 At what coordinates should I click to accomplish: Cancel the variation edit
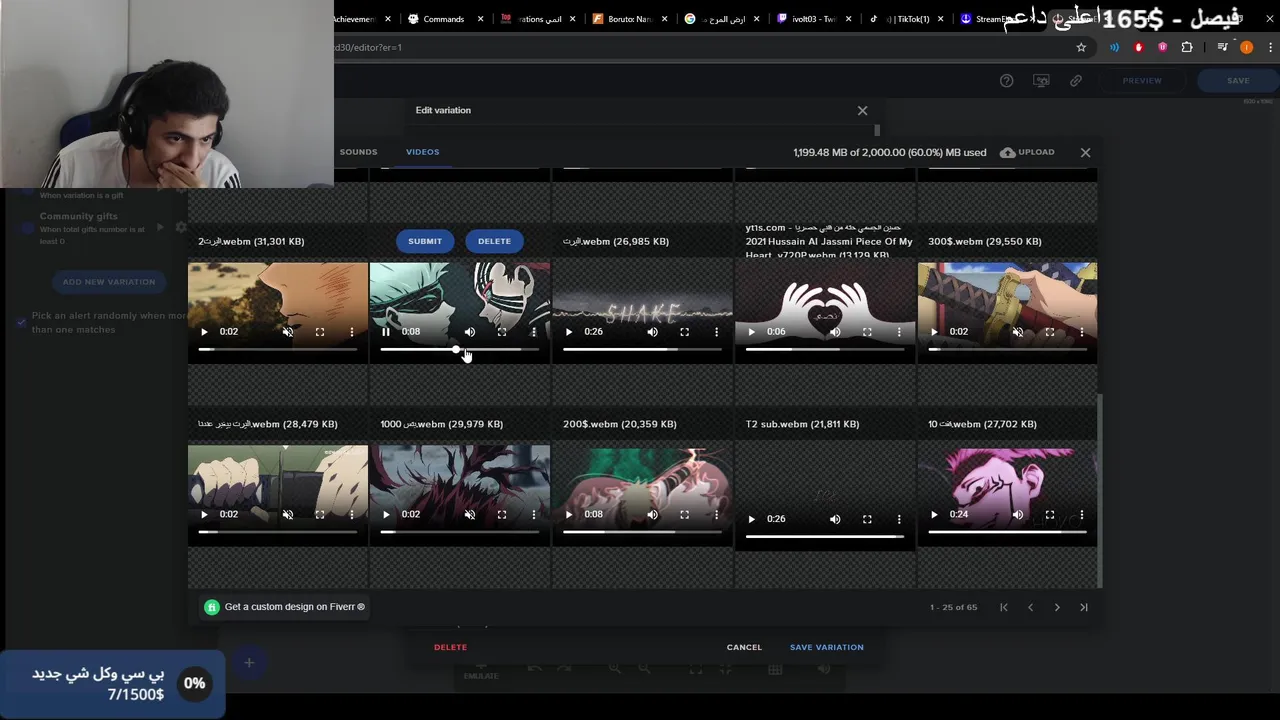pos(744,647)
